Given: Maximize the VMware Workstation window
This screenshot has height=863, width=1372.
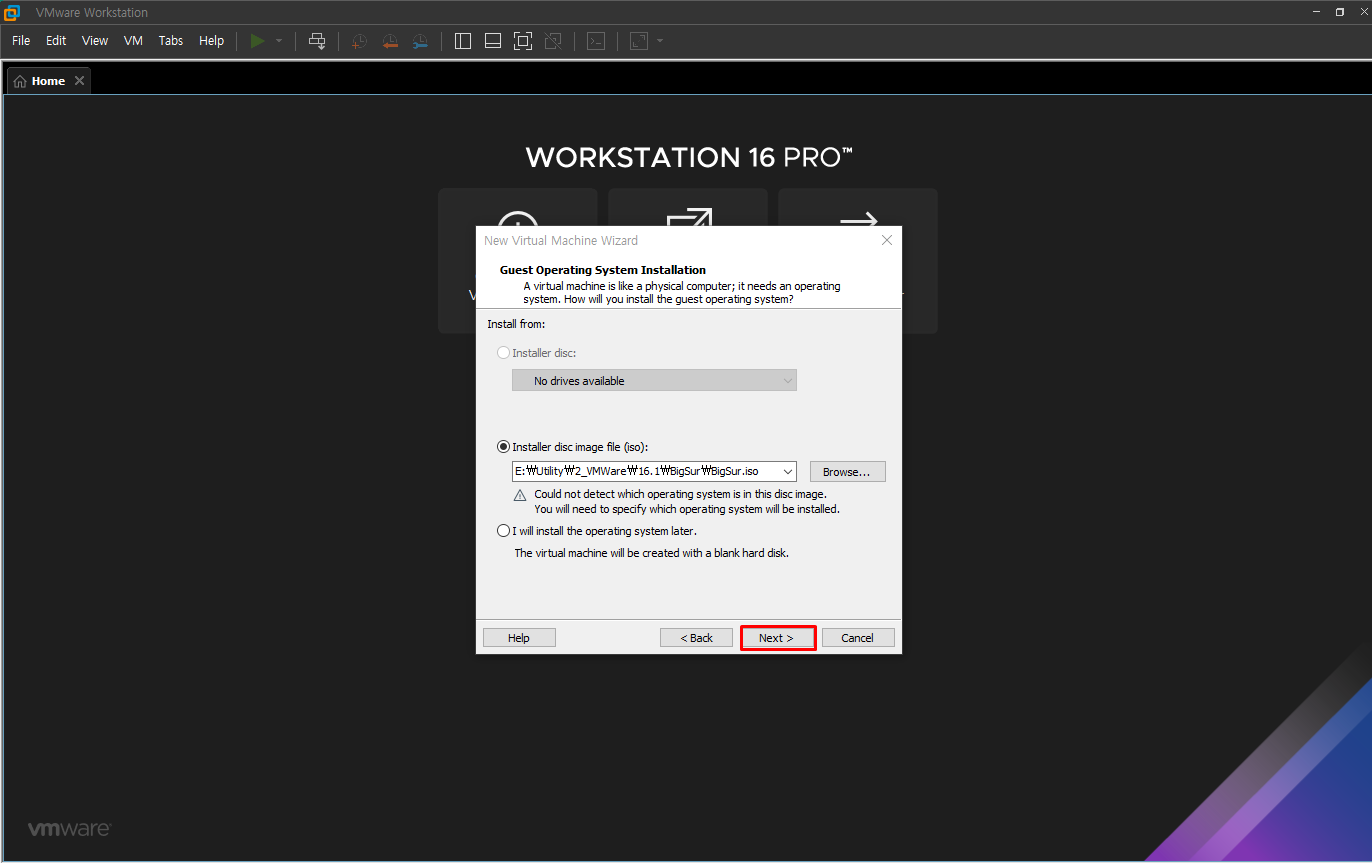Looking at the screenshot, I should [x=1340, y=12].
